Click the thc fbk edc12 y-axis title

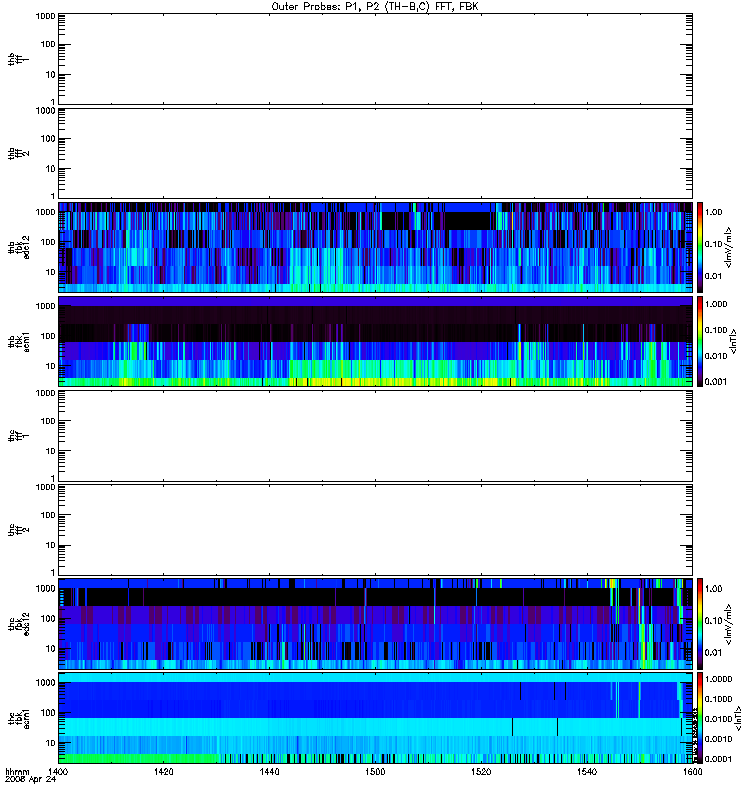point(19,623)
